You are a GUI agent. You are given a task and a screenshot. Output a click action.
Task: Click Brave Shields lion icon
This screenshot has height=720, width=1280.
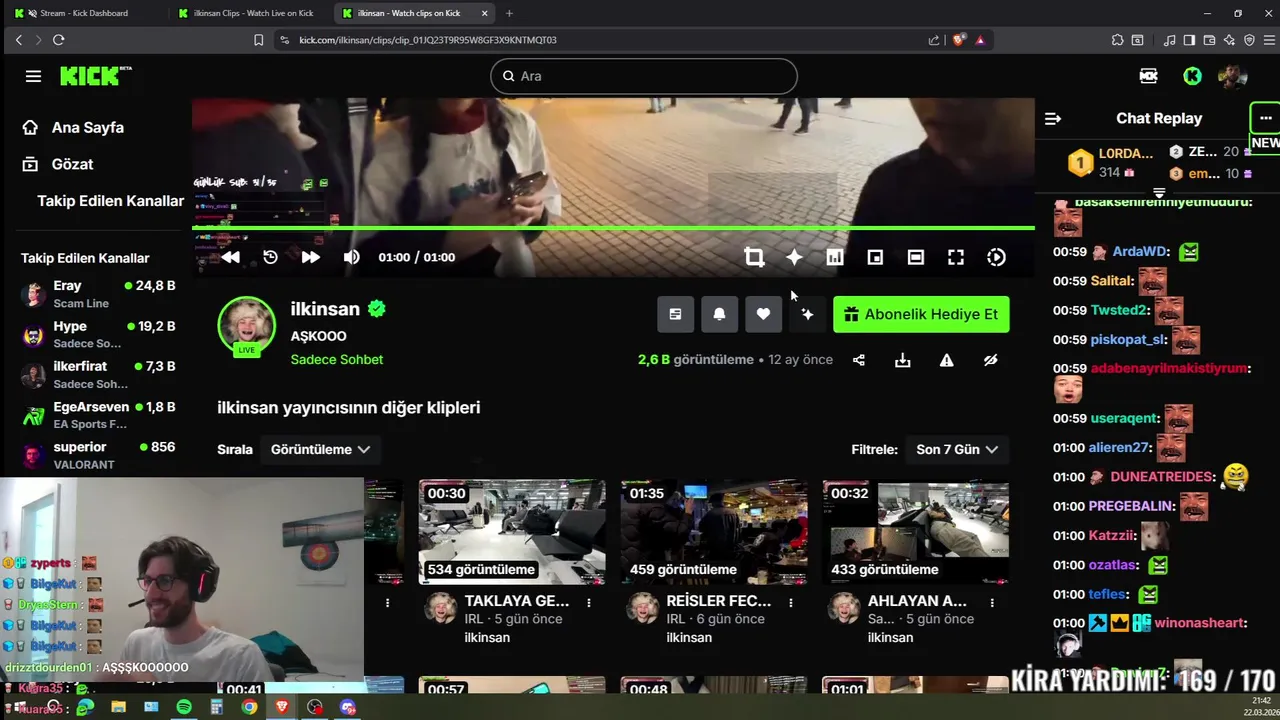pos(958,40)
